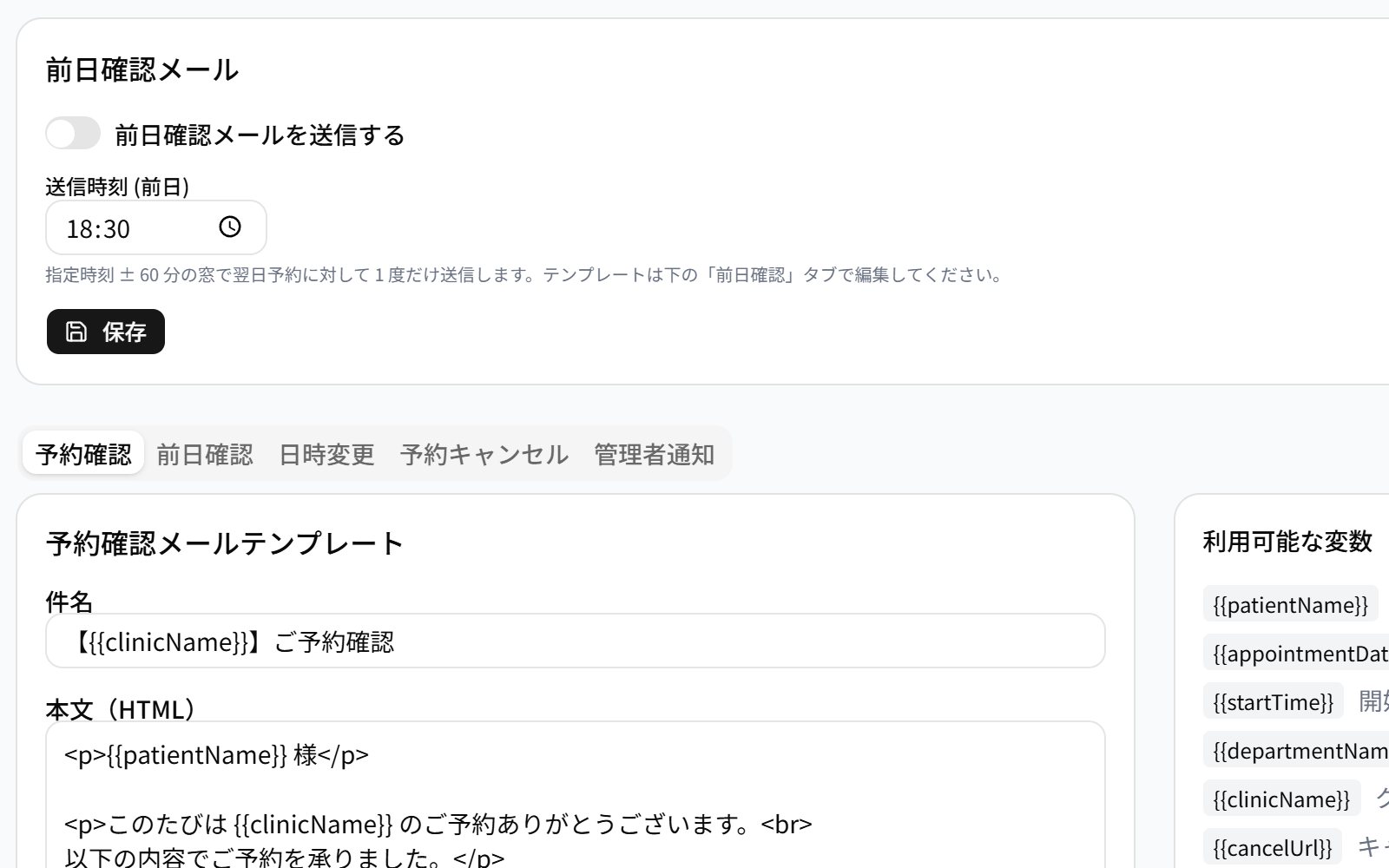This screenshot has height=868, width=1389.
Task: Select the 日時変更 tab
Action: point(326,454)
